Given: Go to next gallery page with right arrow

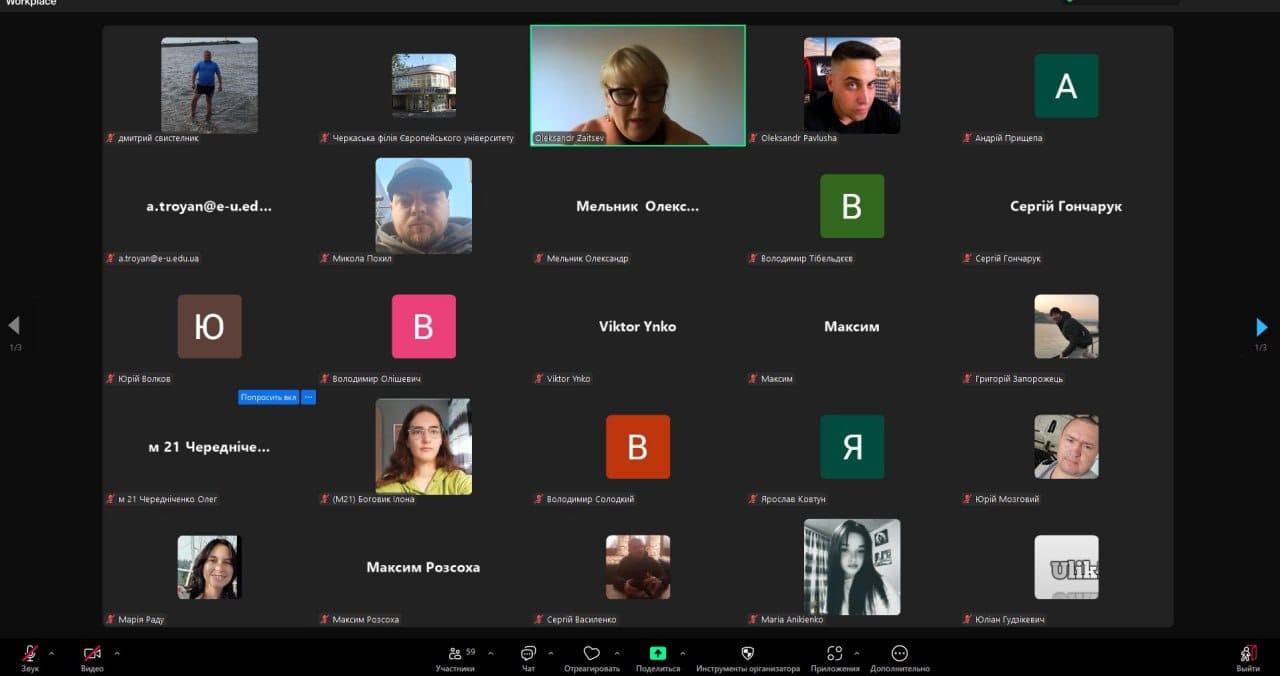Looking at the screenshot, I should 1261,327.
